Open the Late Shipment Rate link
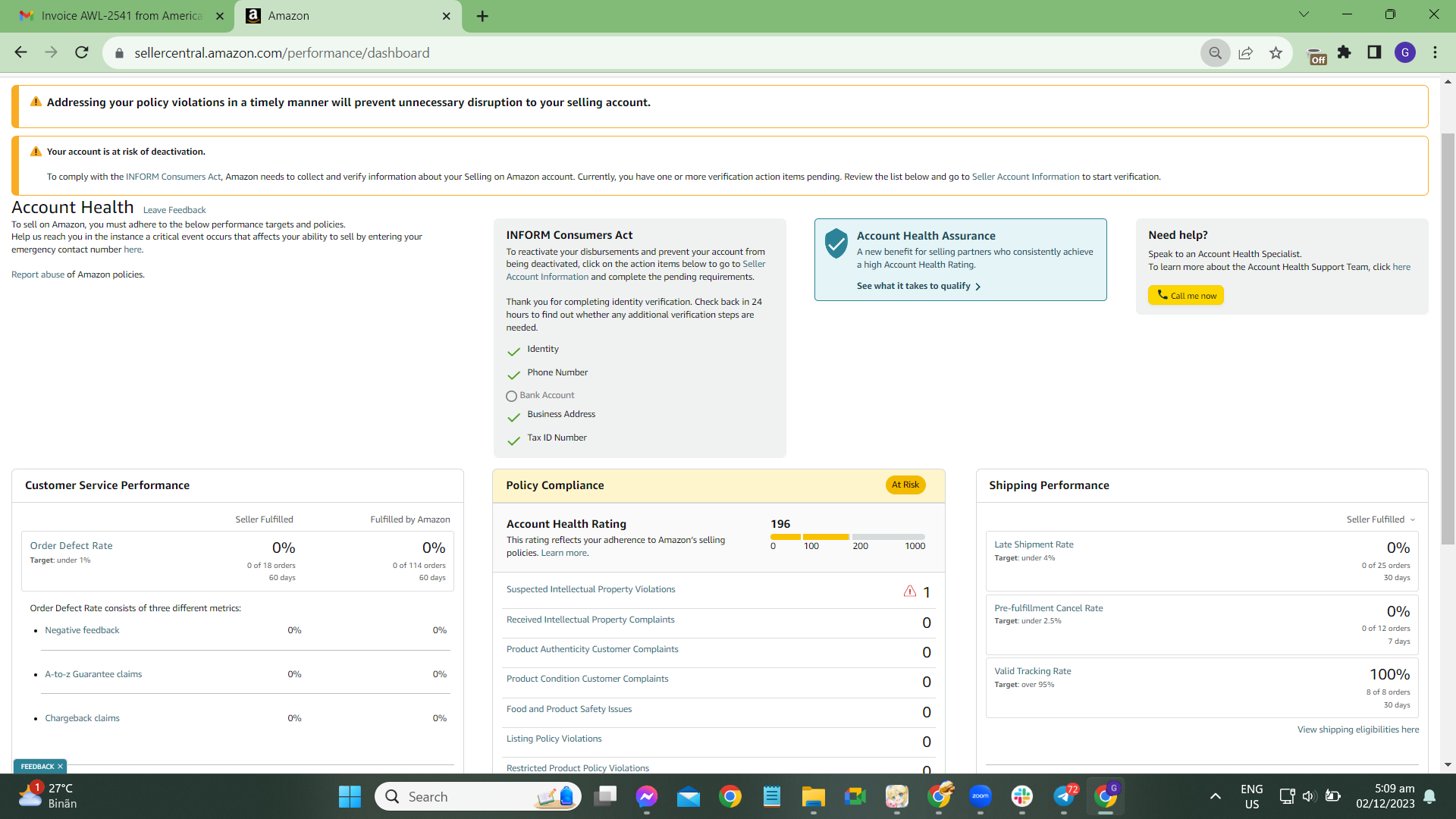The width and height of the screenshot is (1456, 819). point(1034,544)
